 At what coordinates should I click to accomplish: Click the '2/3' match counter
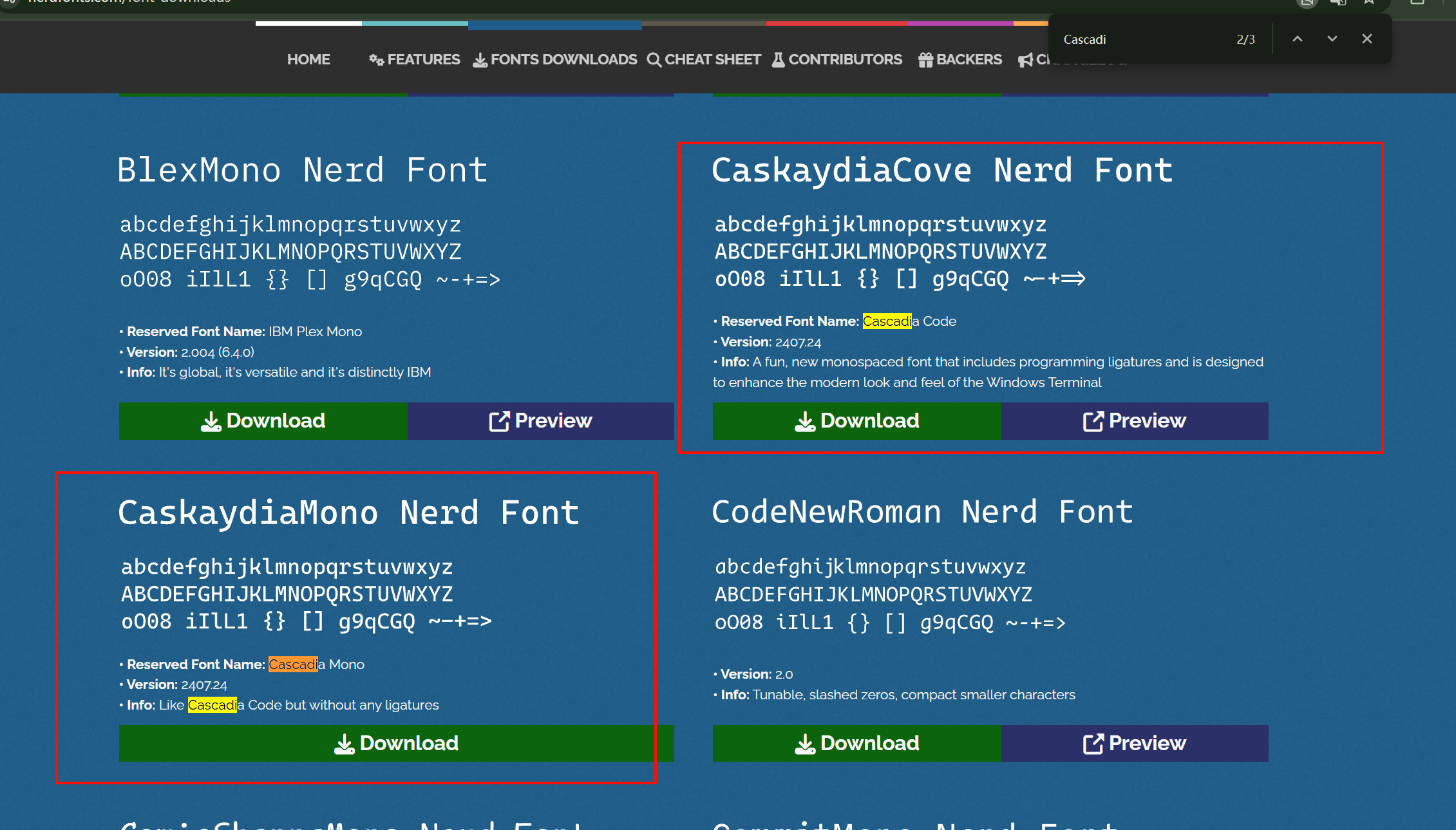(x=1245, y=39)
